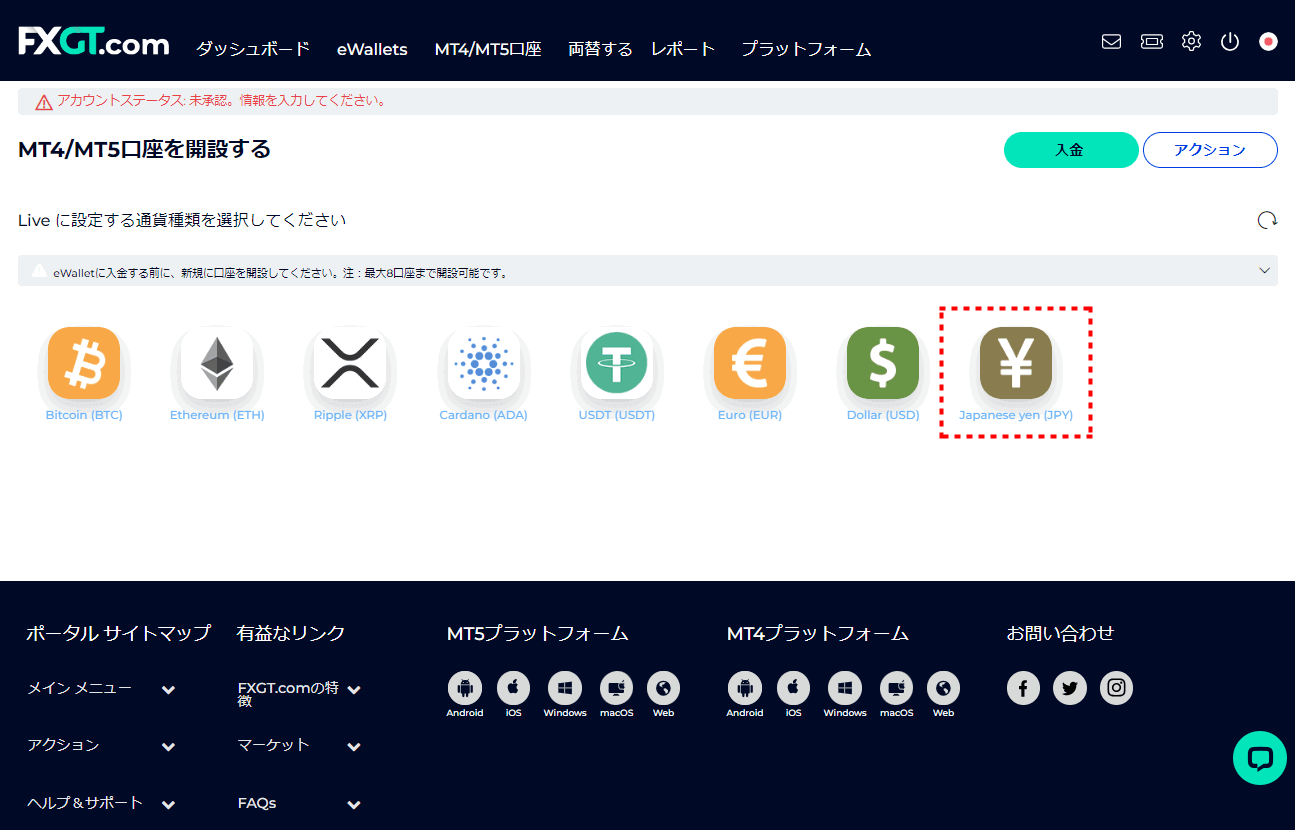Download MT4 for Windows
This screenshot has width=1295, height=830.
(845, 687)
